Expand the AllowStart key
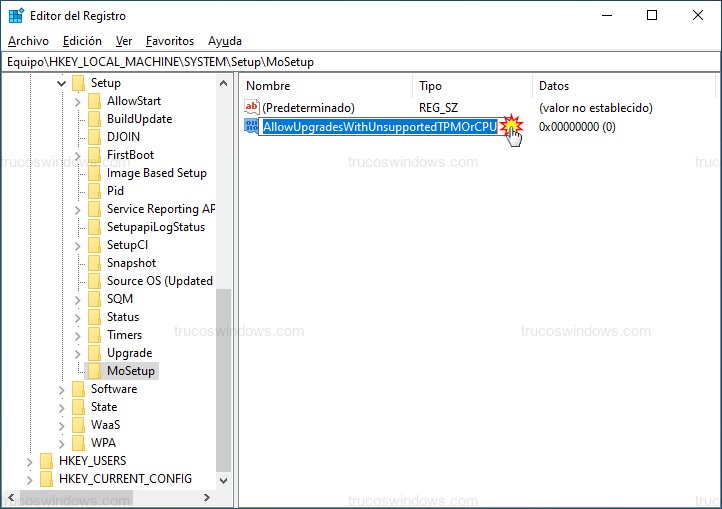722x509 pixels. click(77, 101)
